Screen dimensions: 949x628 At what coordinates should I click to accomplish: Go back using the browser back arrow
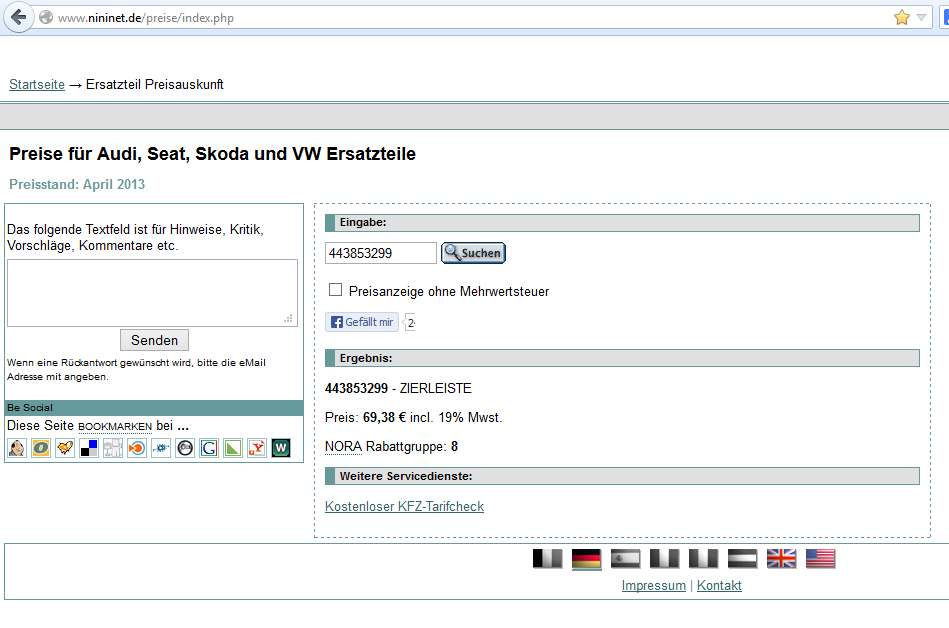pos(17,17)
